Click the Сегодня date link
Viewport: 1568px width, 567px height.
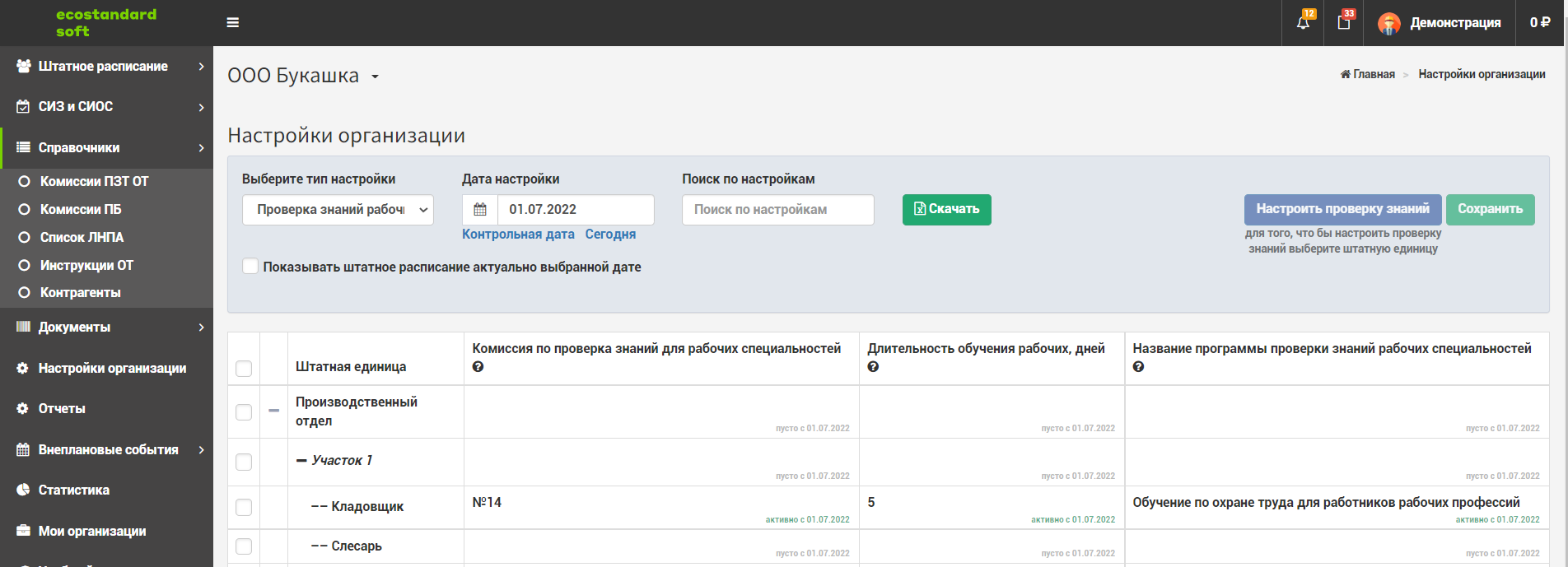pos(610,235)
